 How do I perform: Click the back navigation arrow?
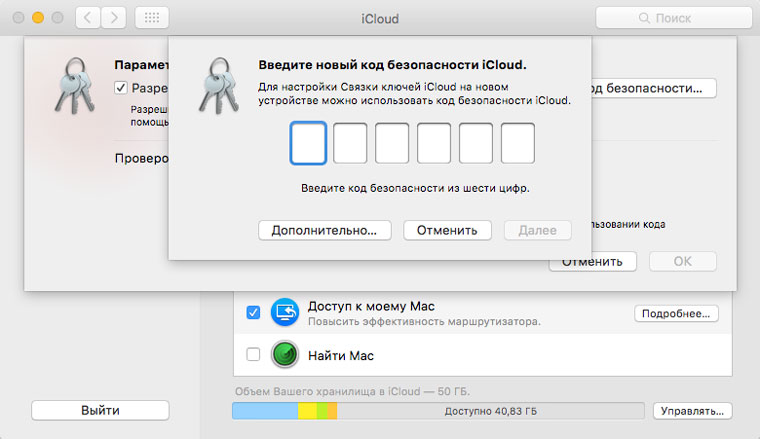[89, 18]
